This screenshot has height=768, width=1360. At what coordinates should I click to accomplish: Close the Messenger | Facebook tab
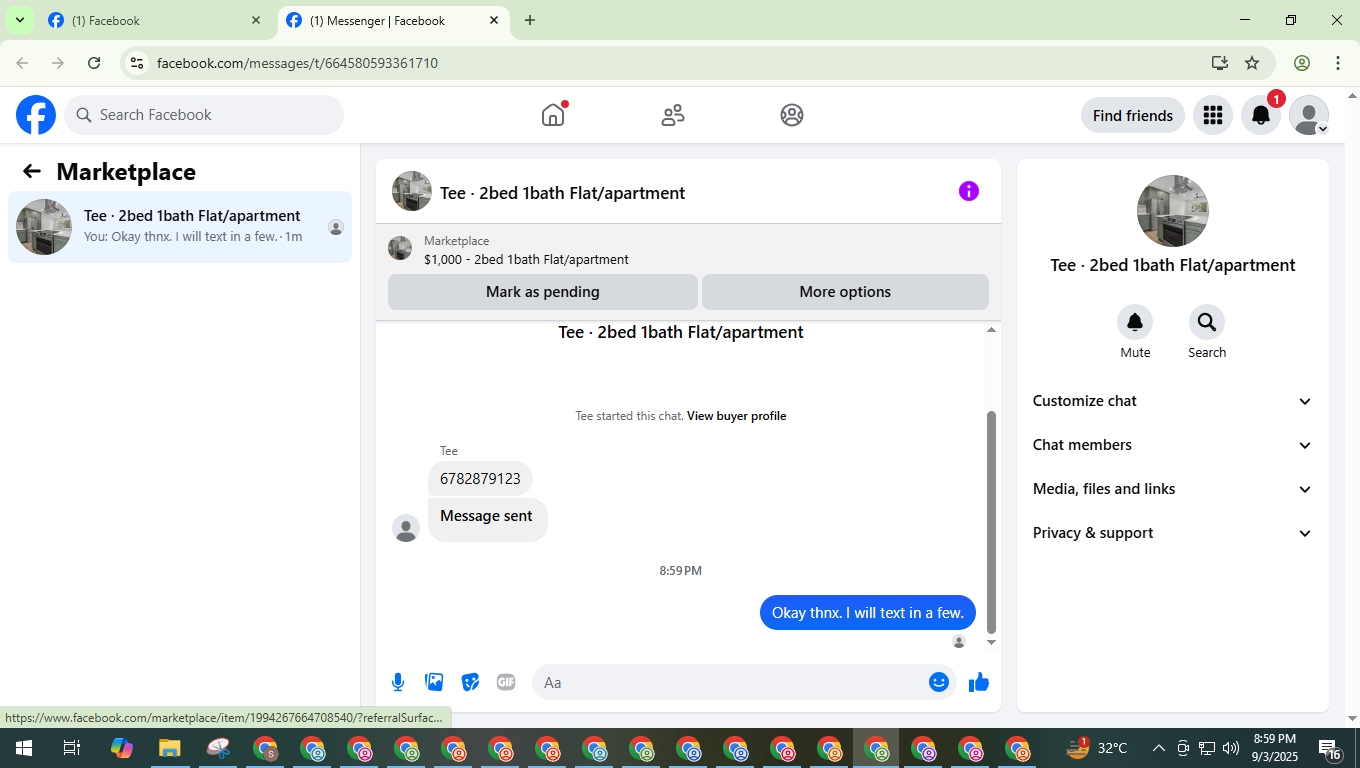(494, 20)
